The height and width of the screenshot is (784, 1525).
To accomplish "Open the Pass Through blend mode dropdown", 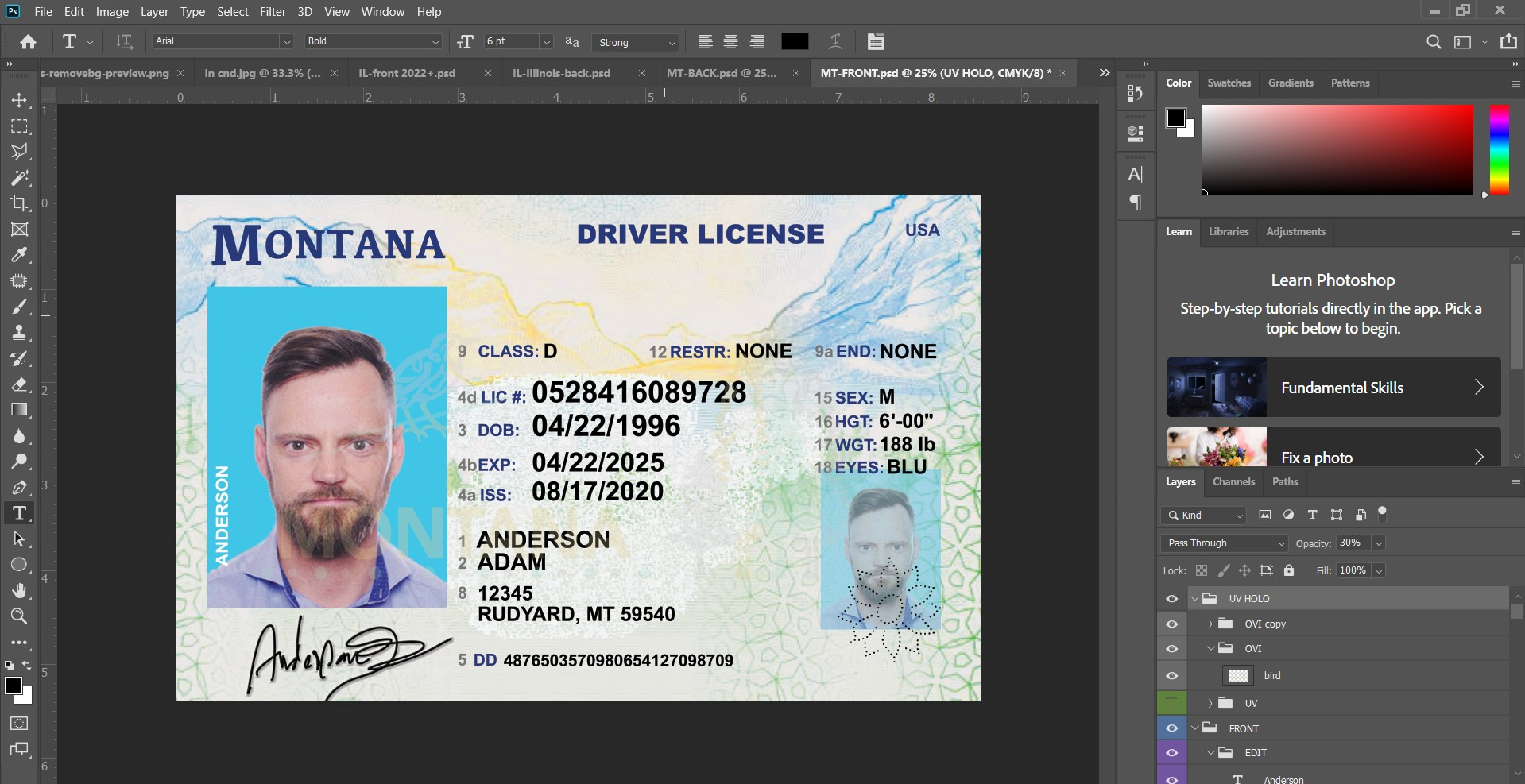I will (1223, 543).
